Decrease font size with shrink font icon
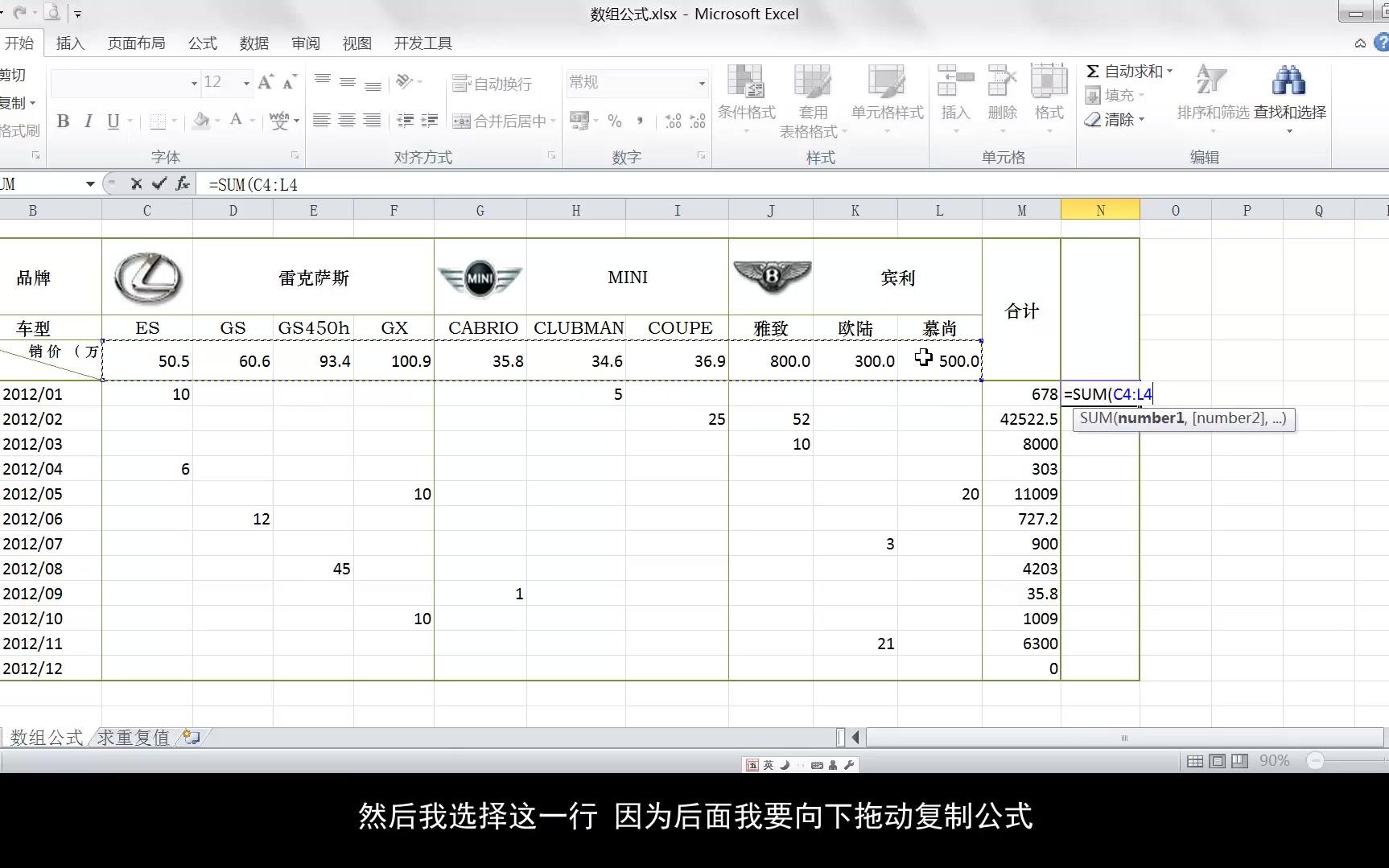This screenshot has width=1389, height=868. (290, 82)
